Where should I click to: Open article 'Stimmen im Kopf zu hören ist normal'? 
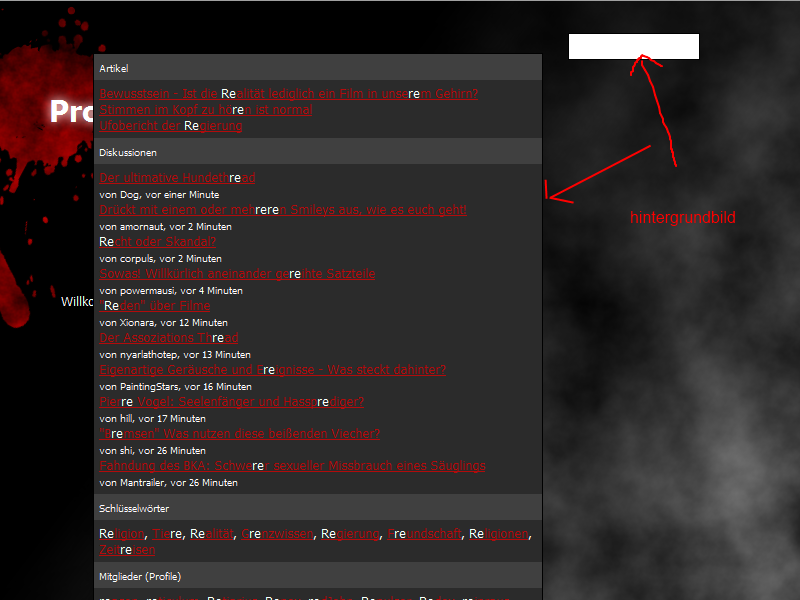click(206, 110)
